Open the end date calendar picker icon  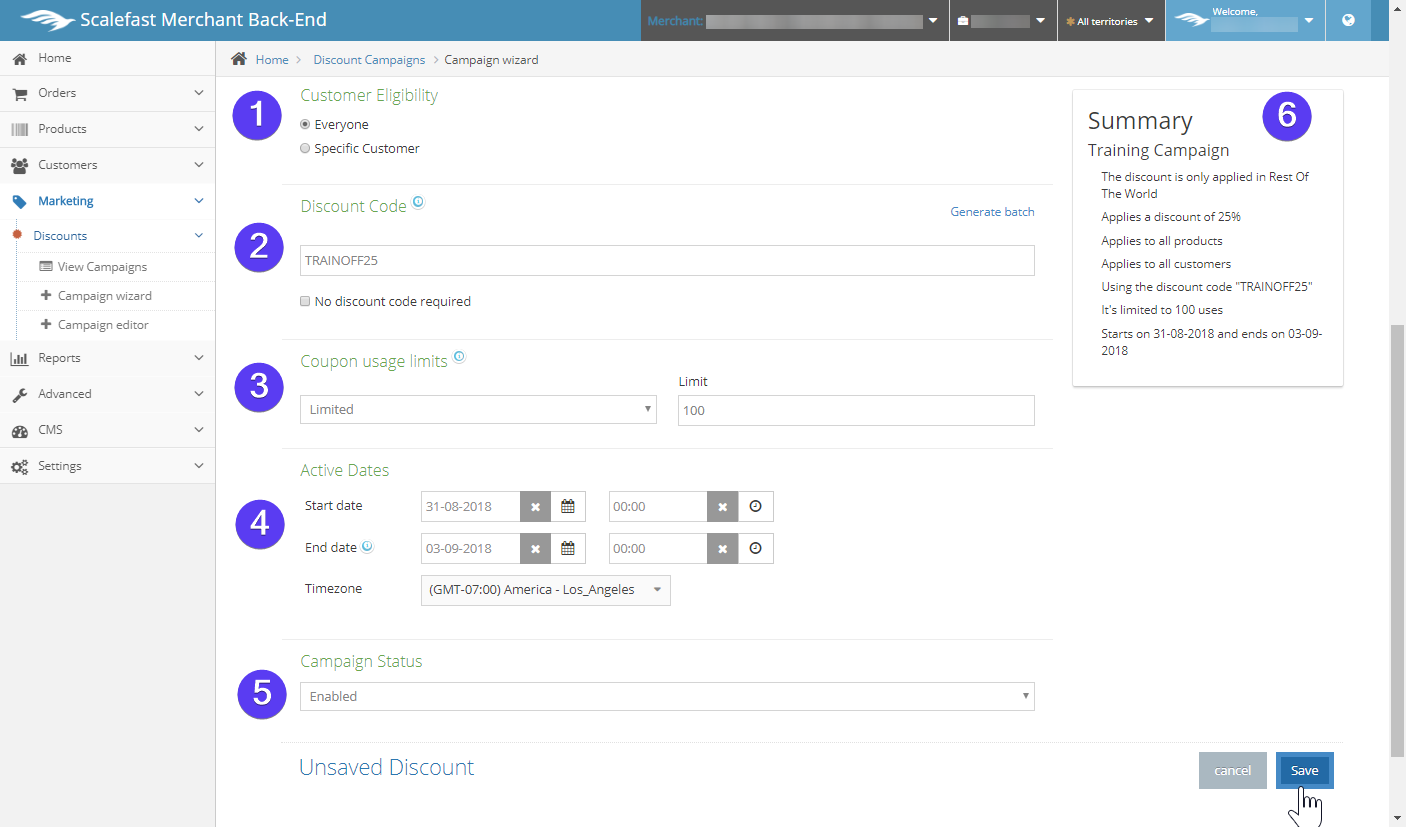coord(567,549)
